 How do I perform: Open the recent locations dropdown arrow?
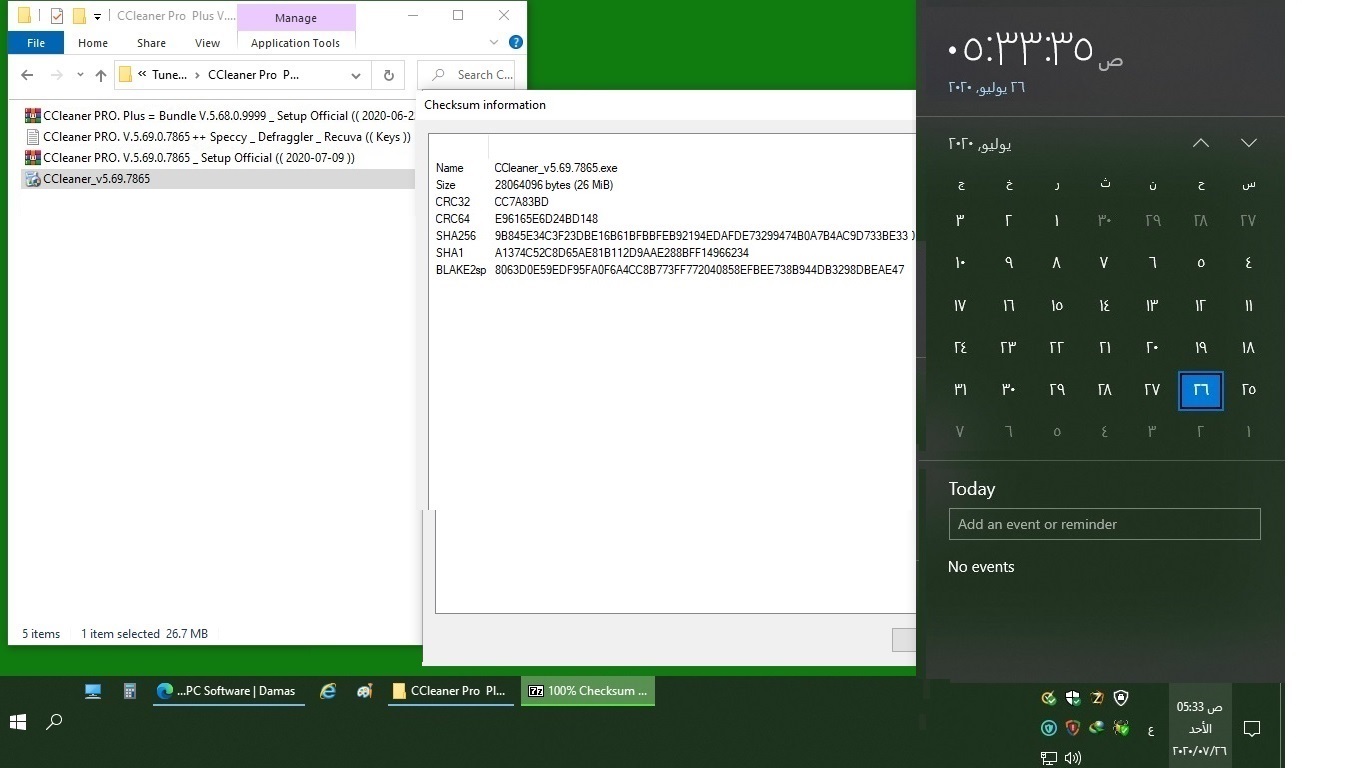pyautogui.click(x=80, y=75)
